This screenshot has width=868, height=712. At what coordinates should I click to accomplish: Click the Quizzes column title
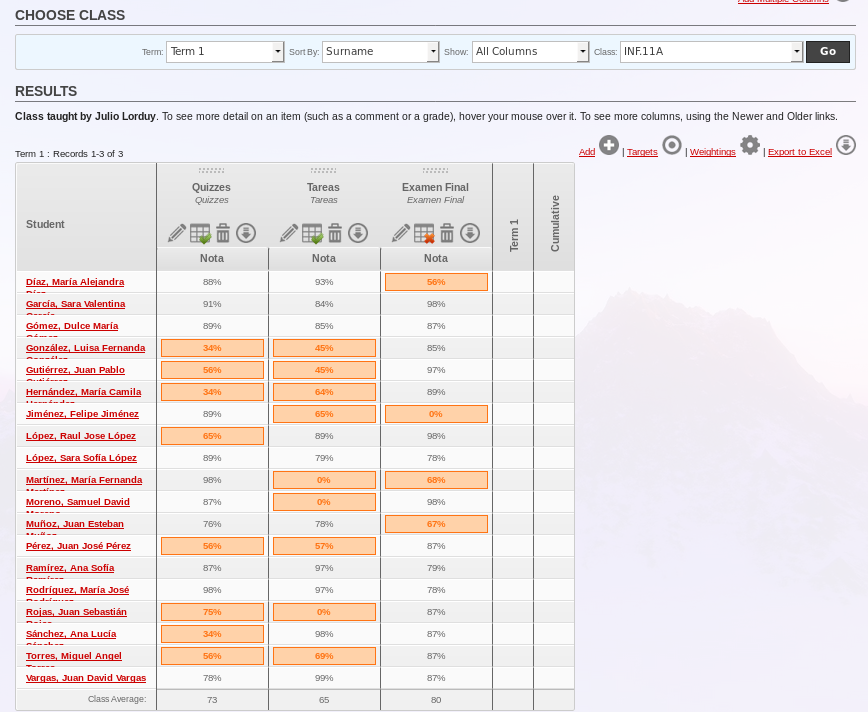211,187
